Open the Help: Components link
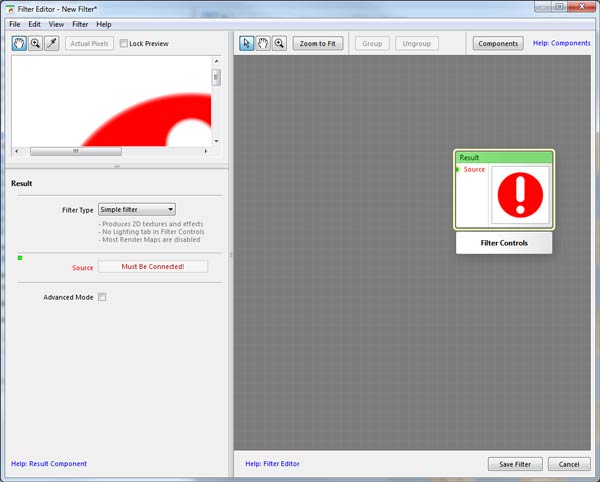 (561, 43)
